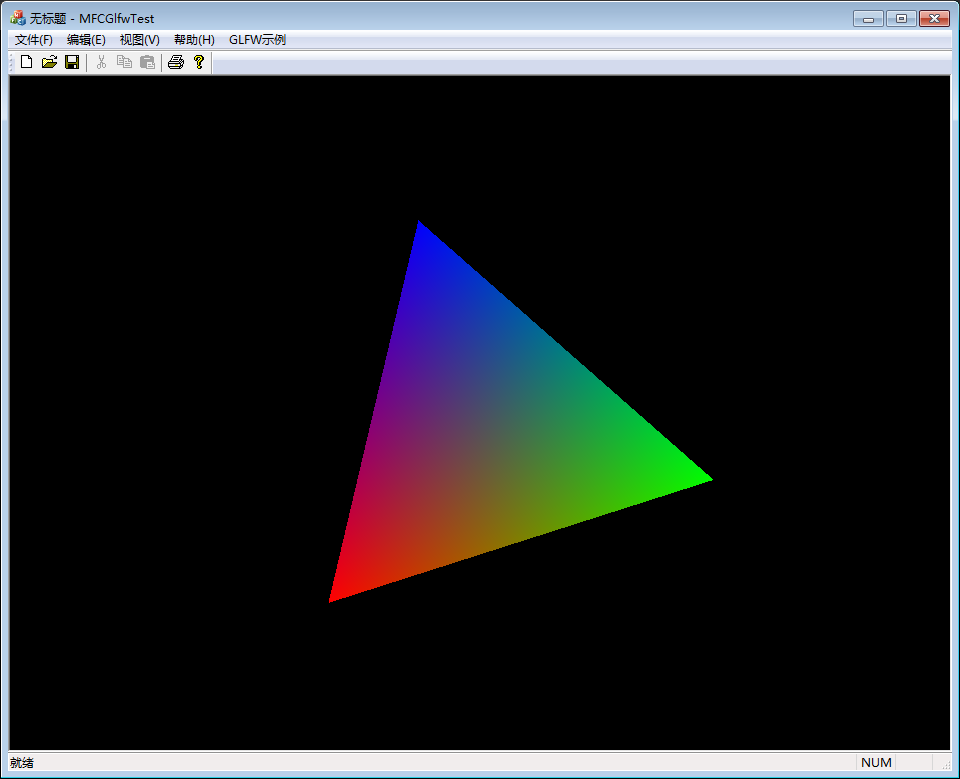The image size is (960, 779).
Task: Click the 无标题 - MFCGlfwTest title text
Action: 92,18
